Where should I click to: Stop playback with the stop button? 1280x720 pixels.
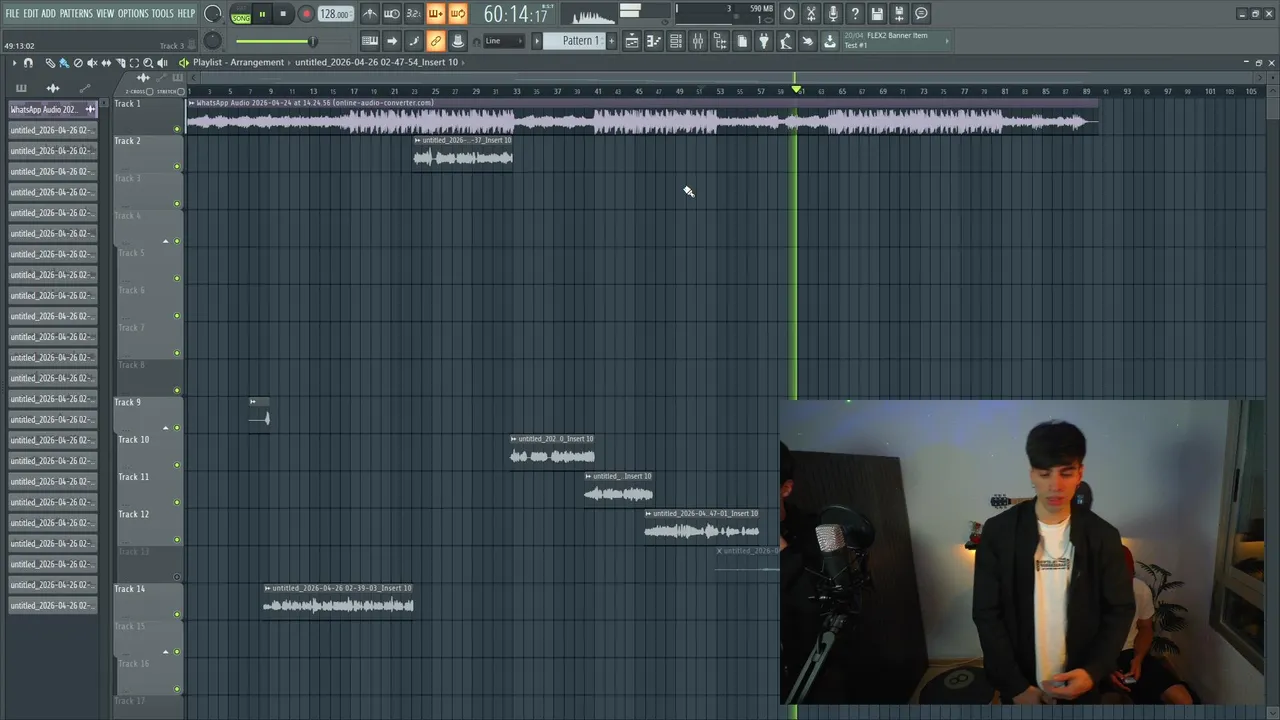tap(284, 14)
